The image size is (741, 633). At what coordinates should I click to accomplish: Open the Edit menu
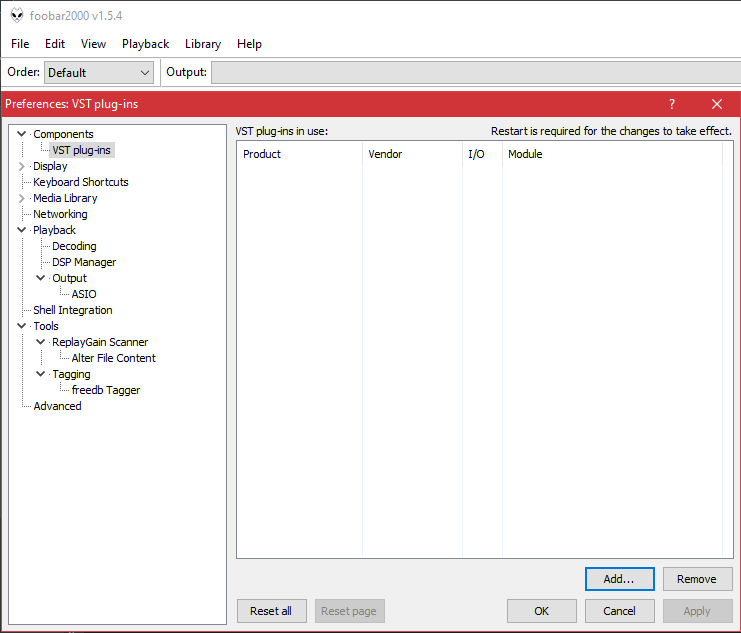click(x=55, y=44)
